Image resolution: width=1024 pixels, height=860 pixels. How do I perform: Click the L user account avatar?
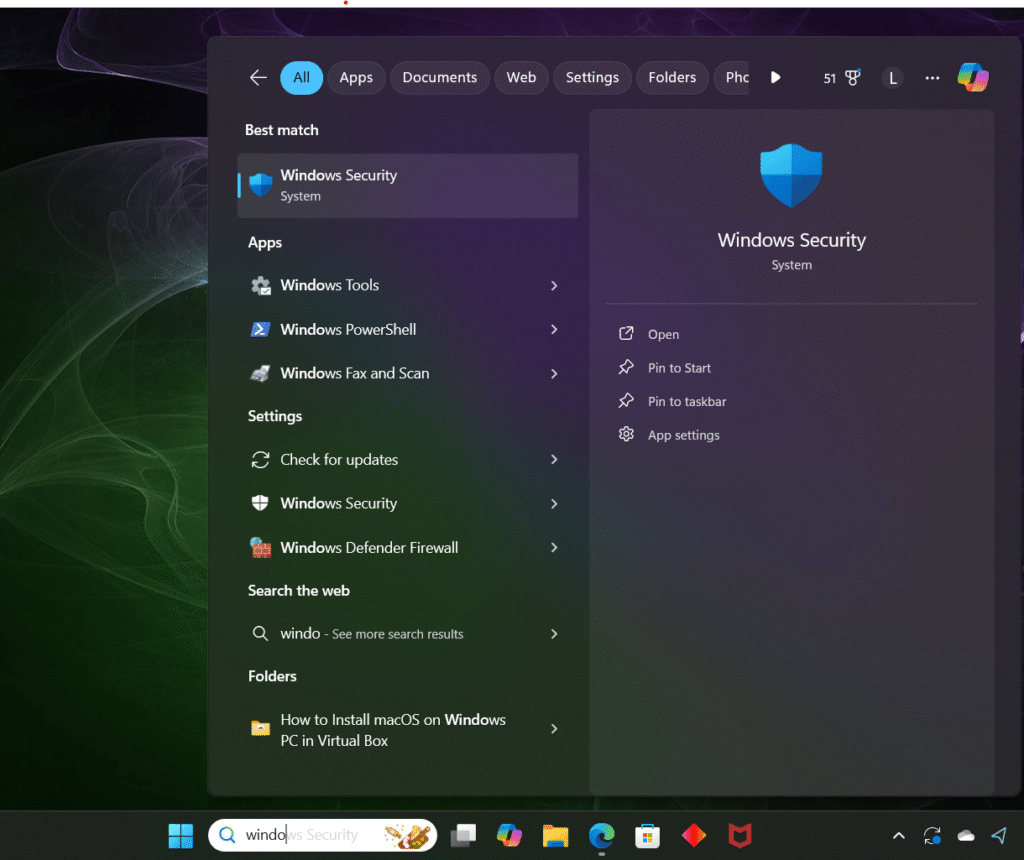pos(892,78)
